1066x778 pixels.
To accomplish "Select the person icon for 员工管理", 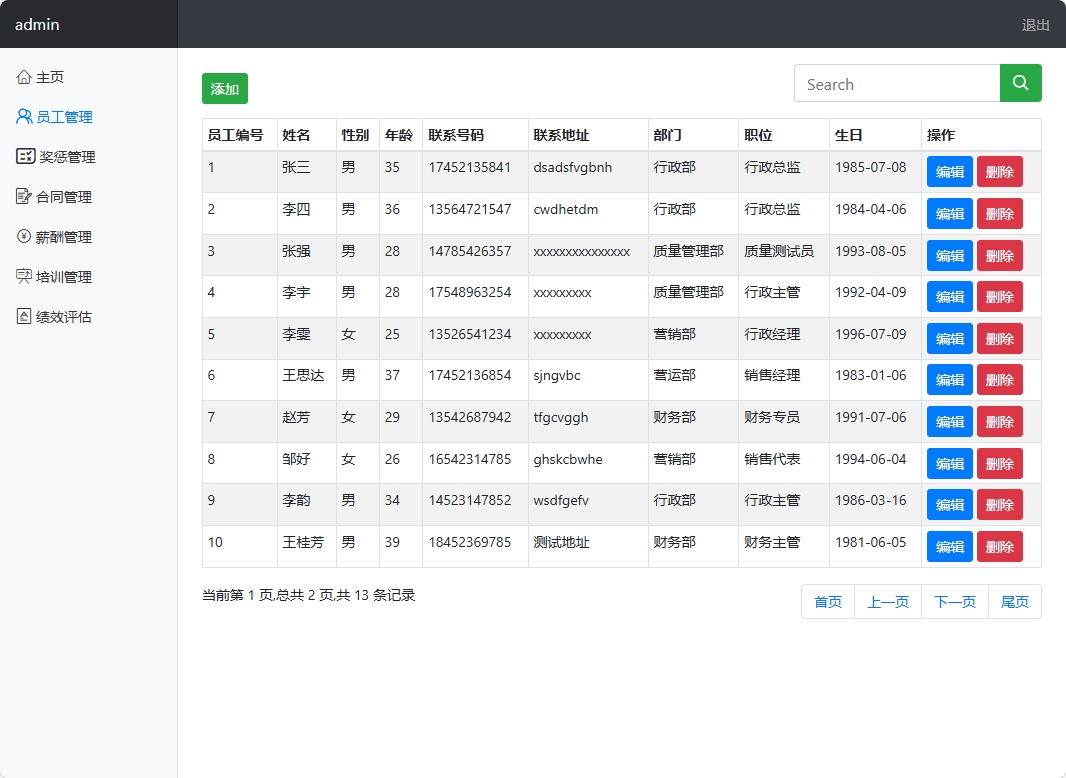I will 23,116.
